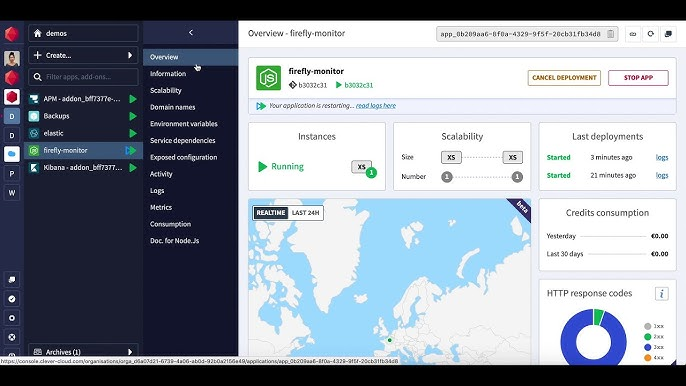
Task: Open Environment variables page
Action: (184, 123)
